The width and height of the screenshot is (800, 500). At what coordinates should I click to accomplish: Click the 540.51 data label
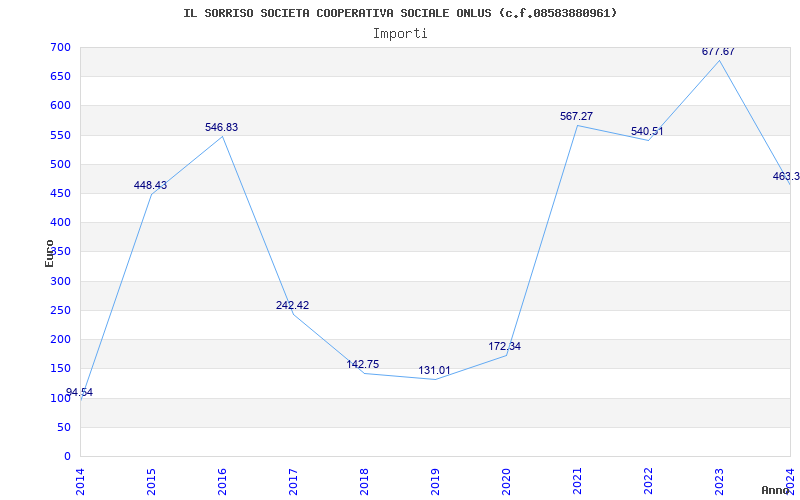coord(647,132)
